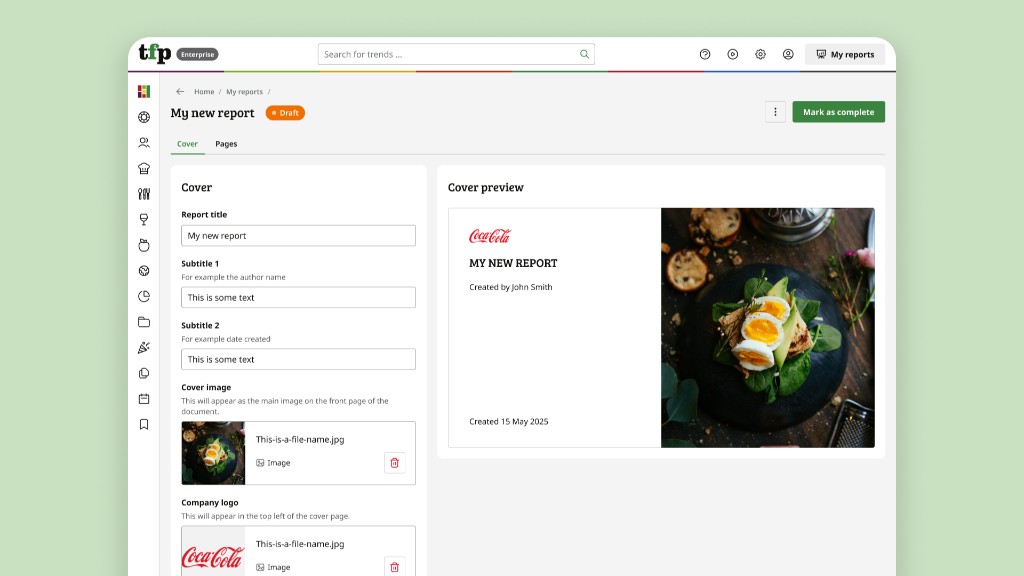Select the calendar icon in sidebar
Screen dimensions: 1024x576
(x=144, y=398)
